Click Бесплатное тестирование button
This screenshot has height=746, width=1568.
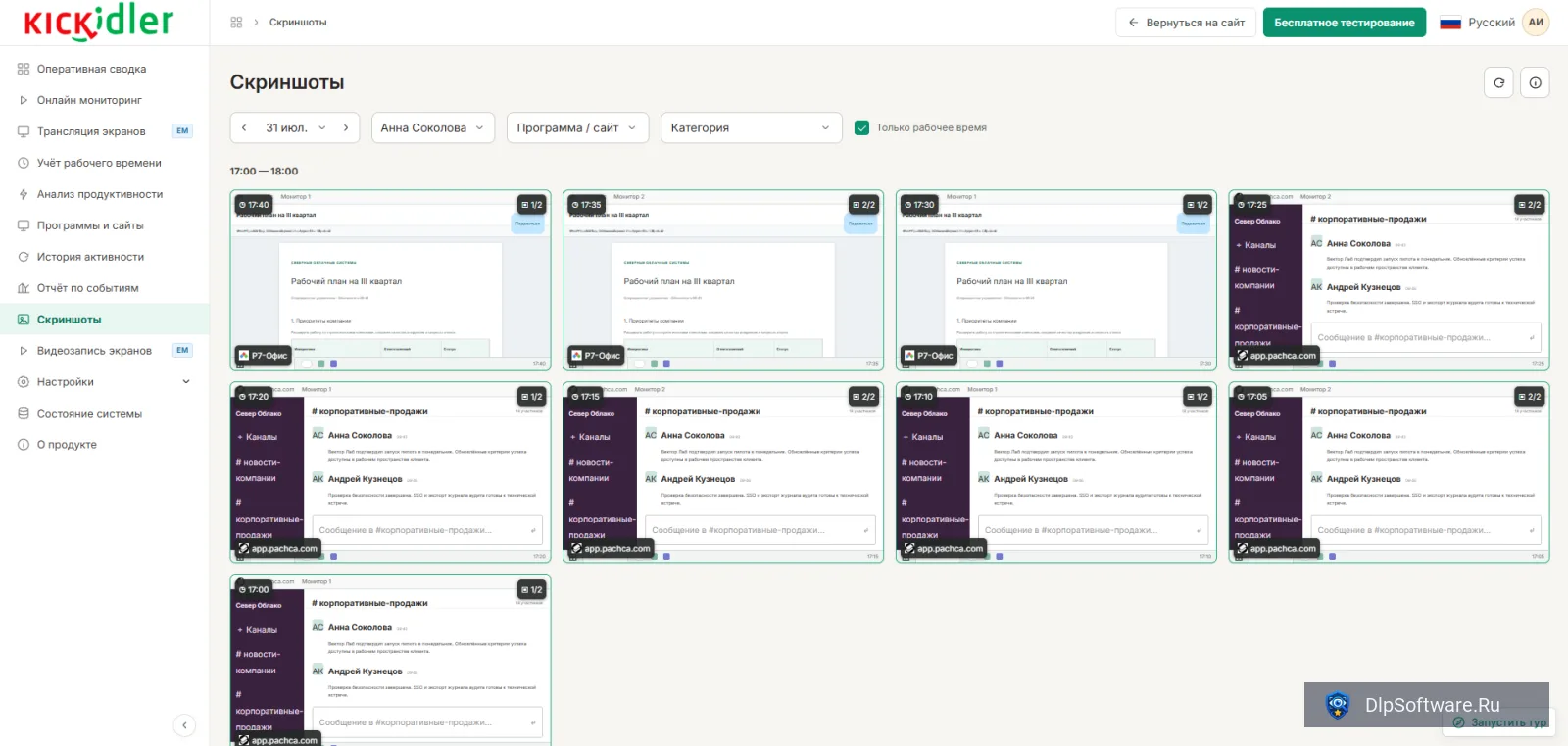coord(1345,23)
